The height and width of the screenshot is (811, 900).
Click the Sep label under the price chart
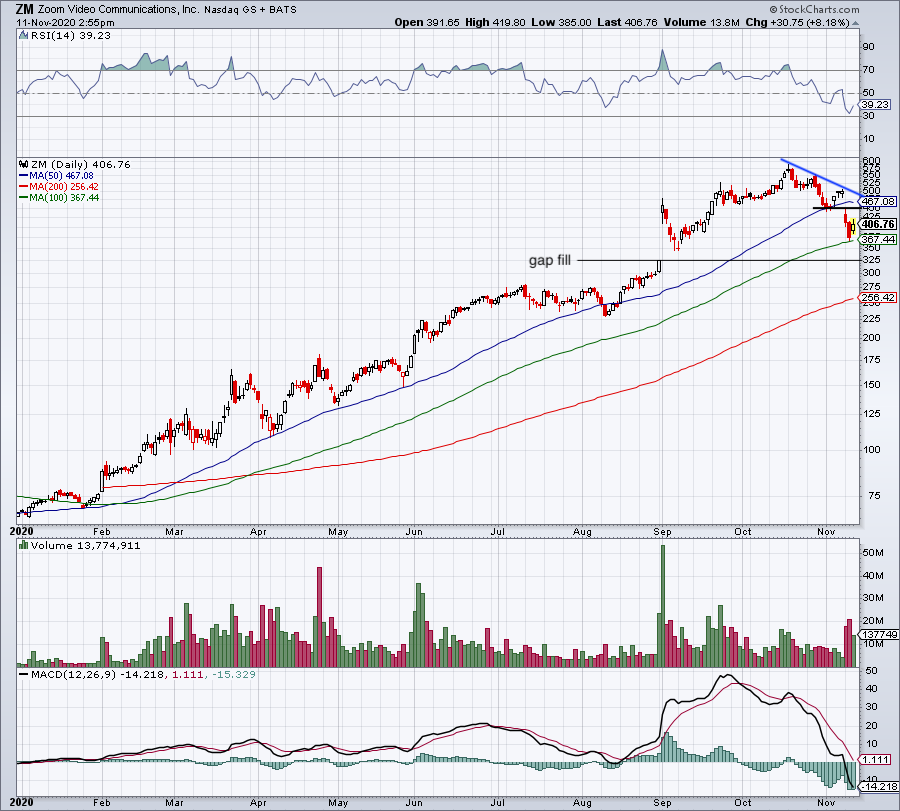(662, 531)
